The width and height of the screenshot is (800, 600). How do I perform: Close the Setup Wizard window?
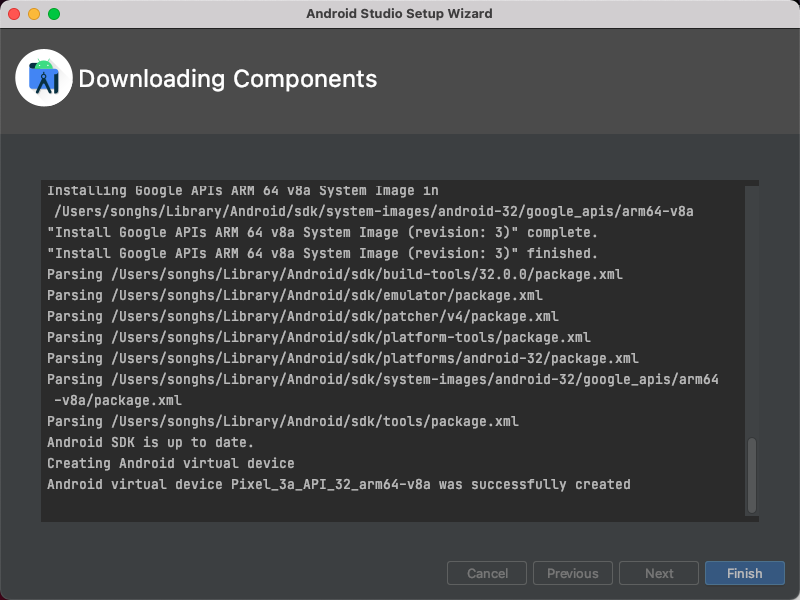[14, 14]
